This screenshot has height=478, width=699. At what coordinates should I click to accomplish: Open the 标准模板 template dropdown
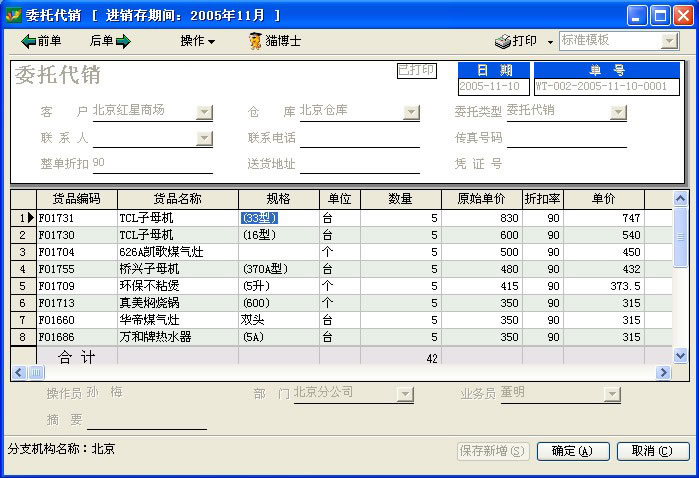669,41
